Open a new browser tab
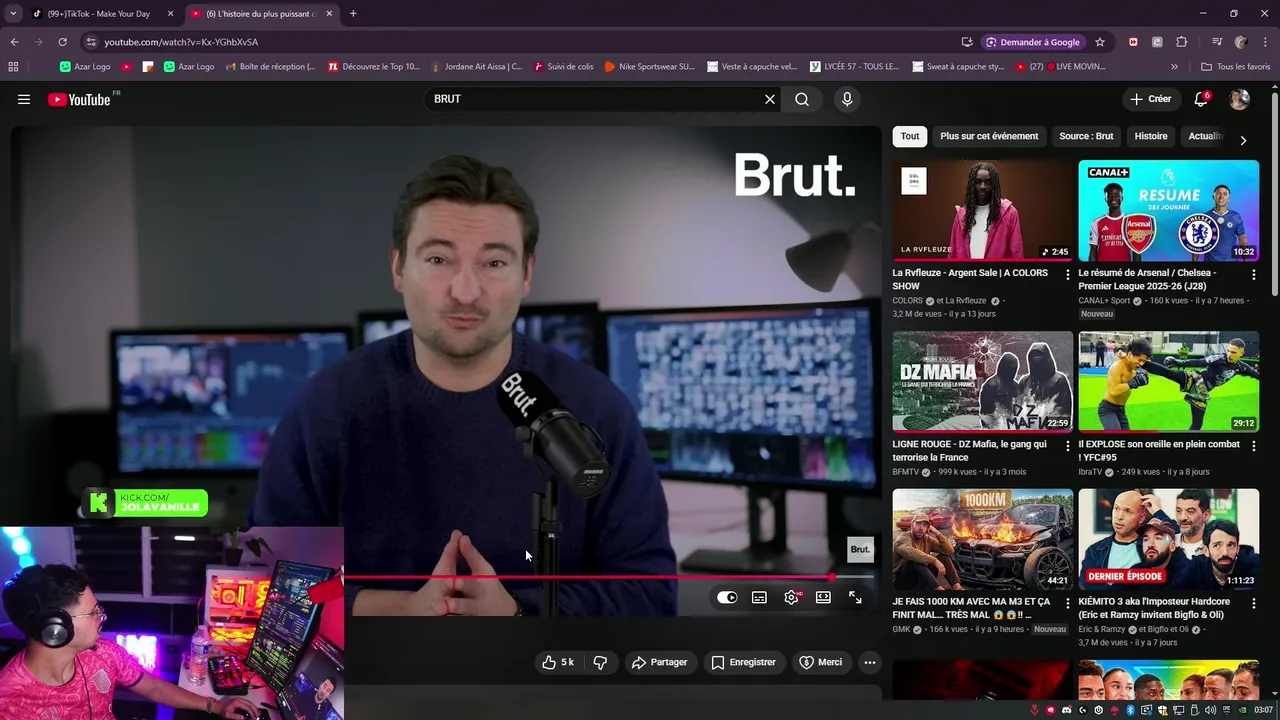 (353, 14)
